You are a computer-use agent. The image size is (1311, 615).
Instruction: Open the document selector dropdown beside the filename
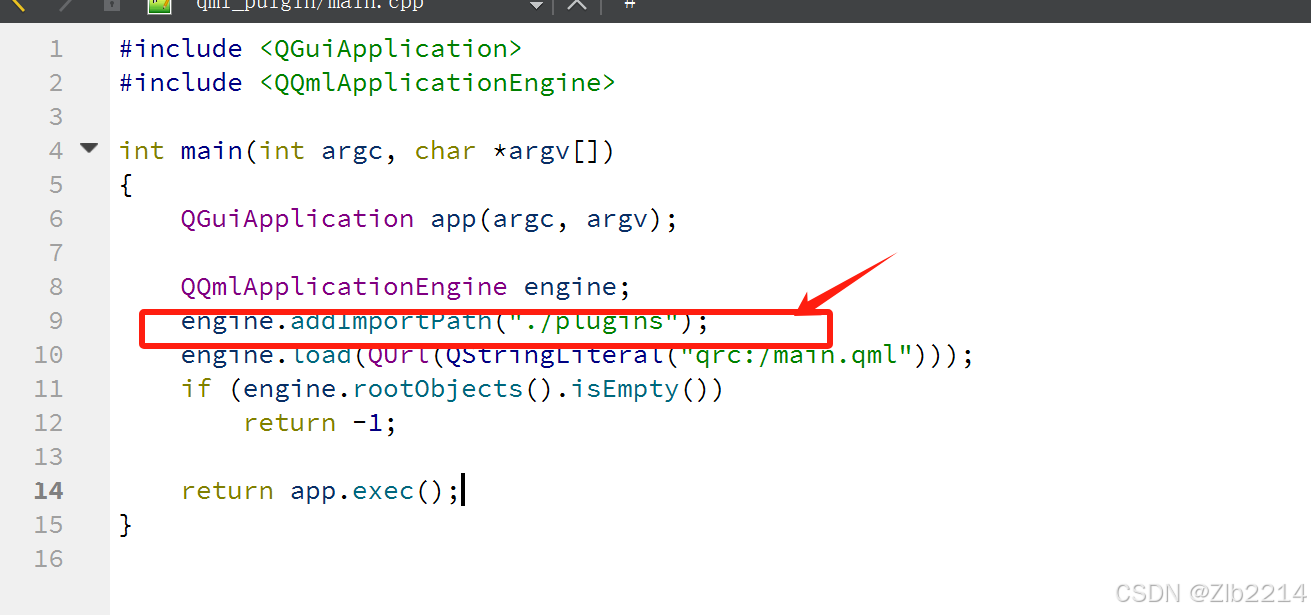(537, 7)
